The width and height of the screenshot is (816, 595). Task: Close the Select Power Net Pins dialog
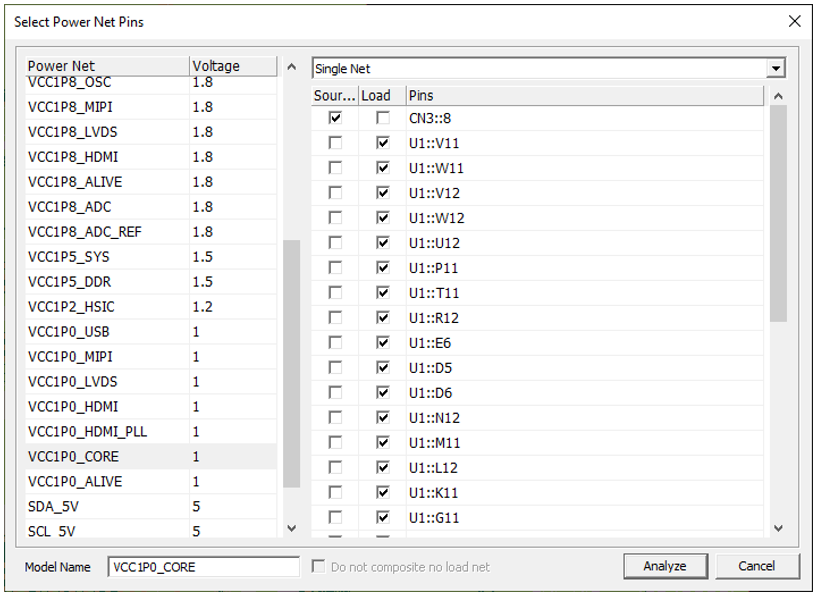794,21
